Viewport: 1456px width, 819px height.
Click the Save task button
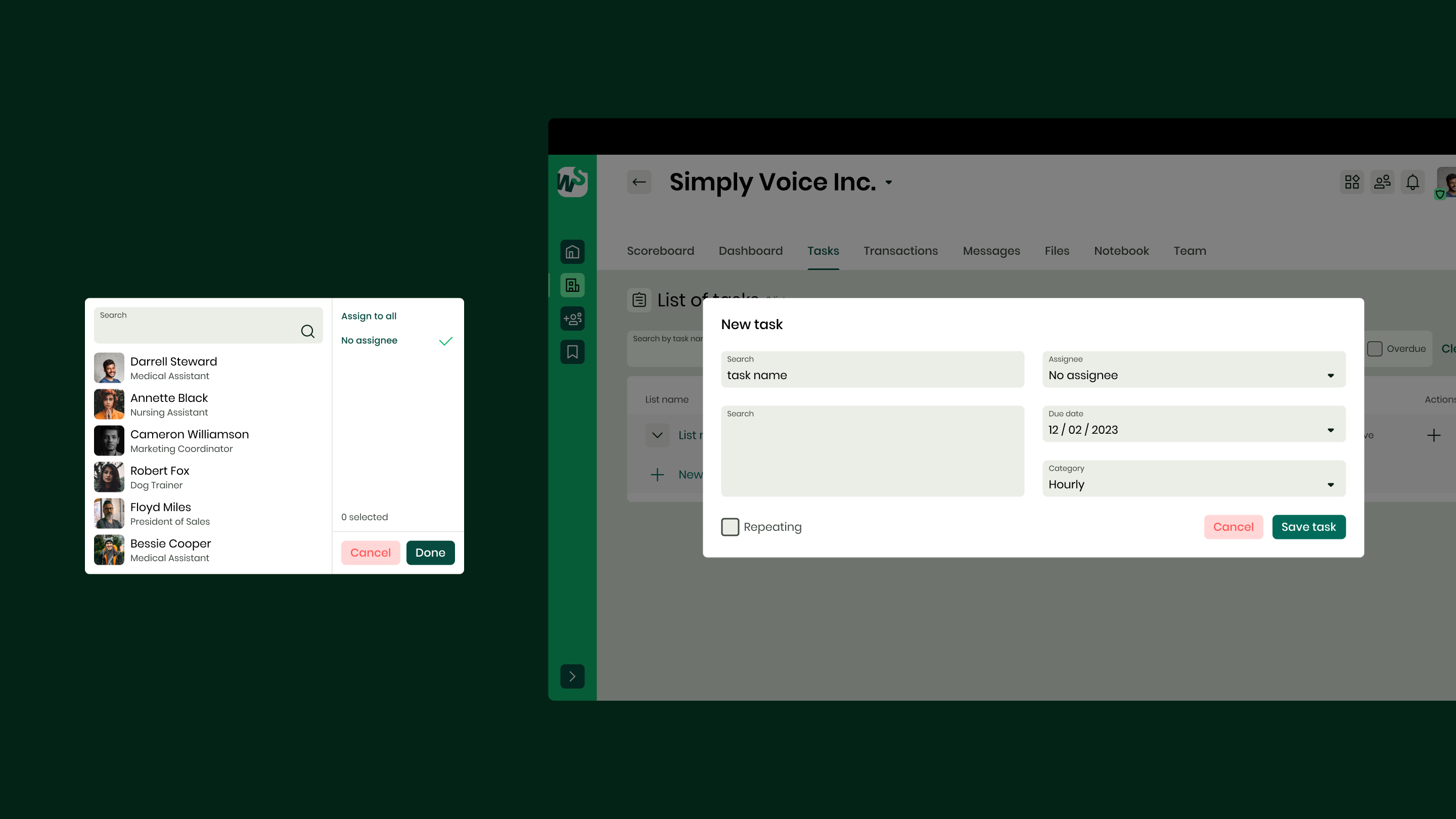pyautogui.click(x=1308, y=527)
